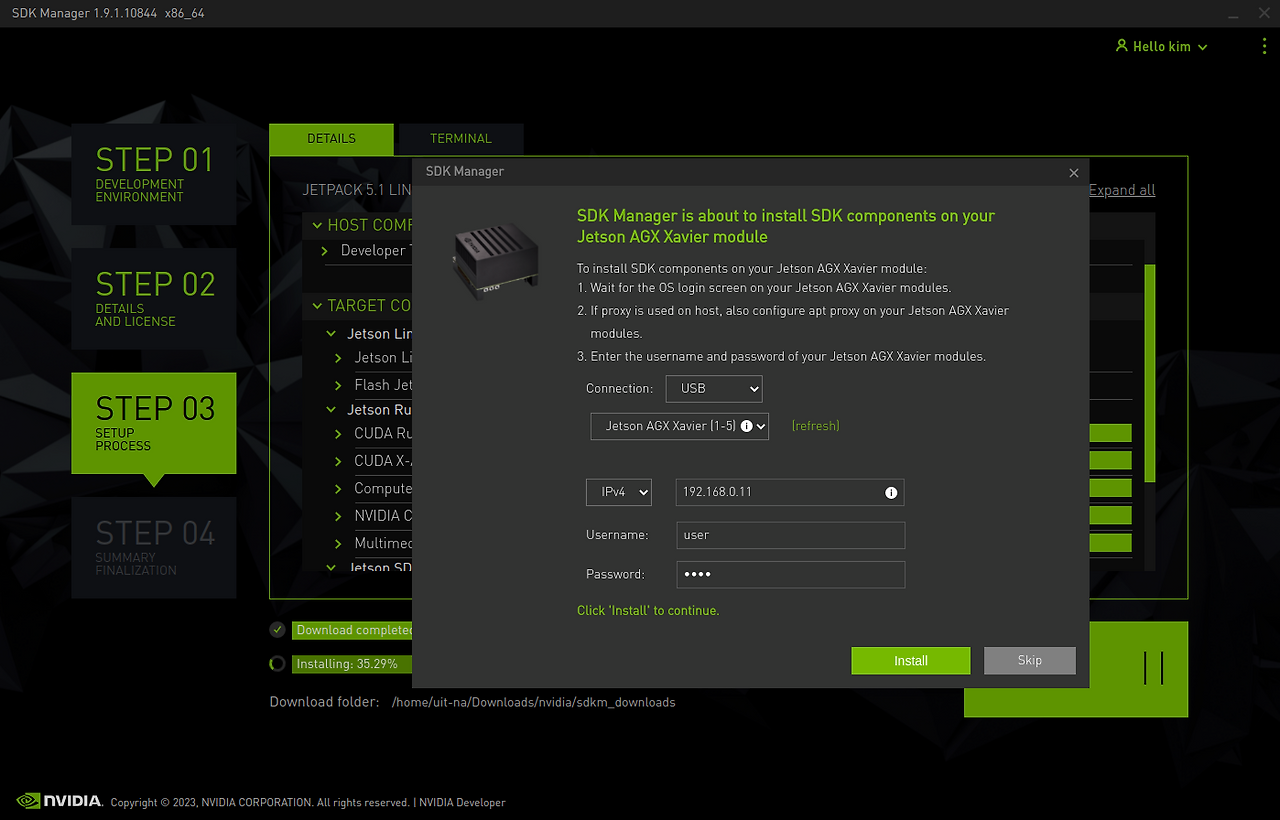1280x820 pixels.
Task: Click the 'Click Install to continue' text
Action: click(648, 610)
